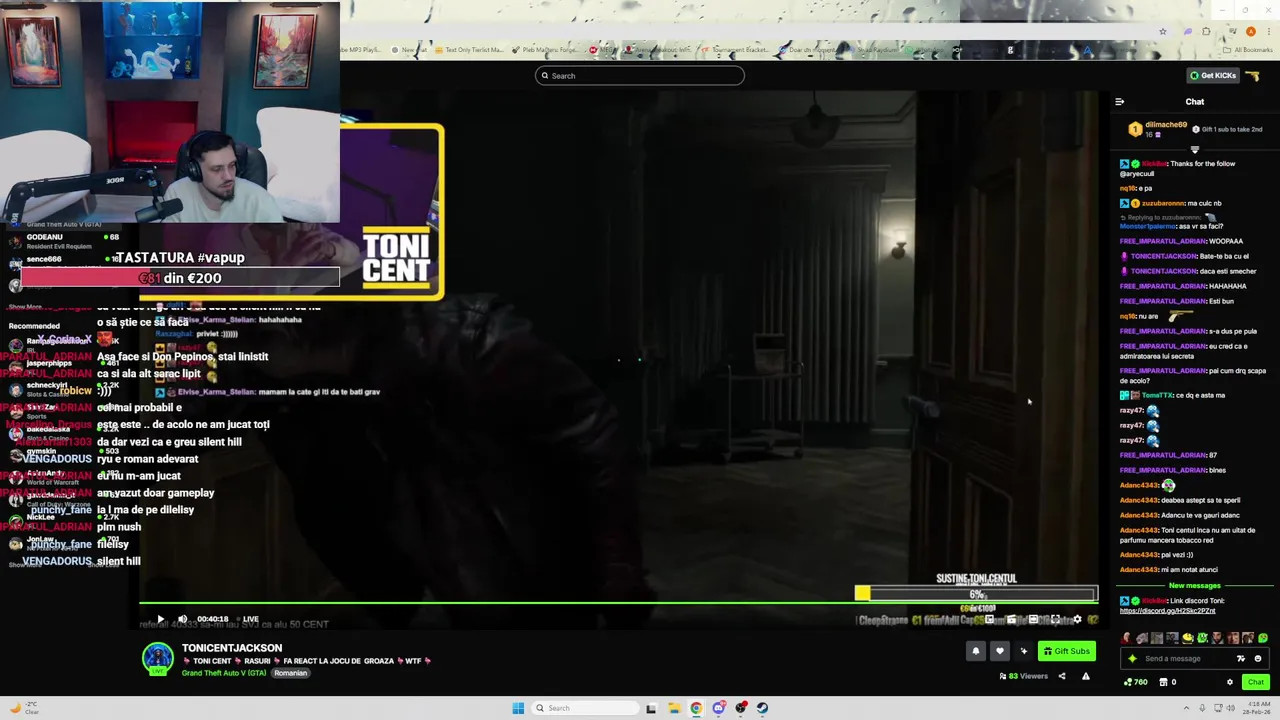Screen dimensions: 1280x720
Task: View the 760 channel points balance
Action: tap(1135, 682)
